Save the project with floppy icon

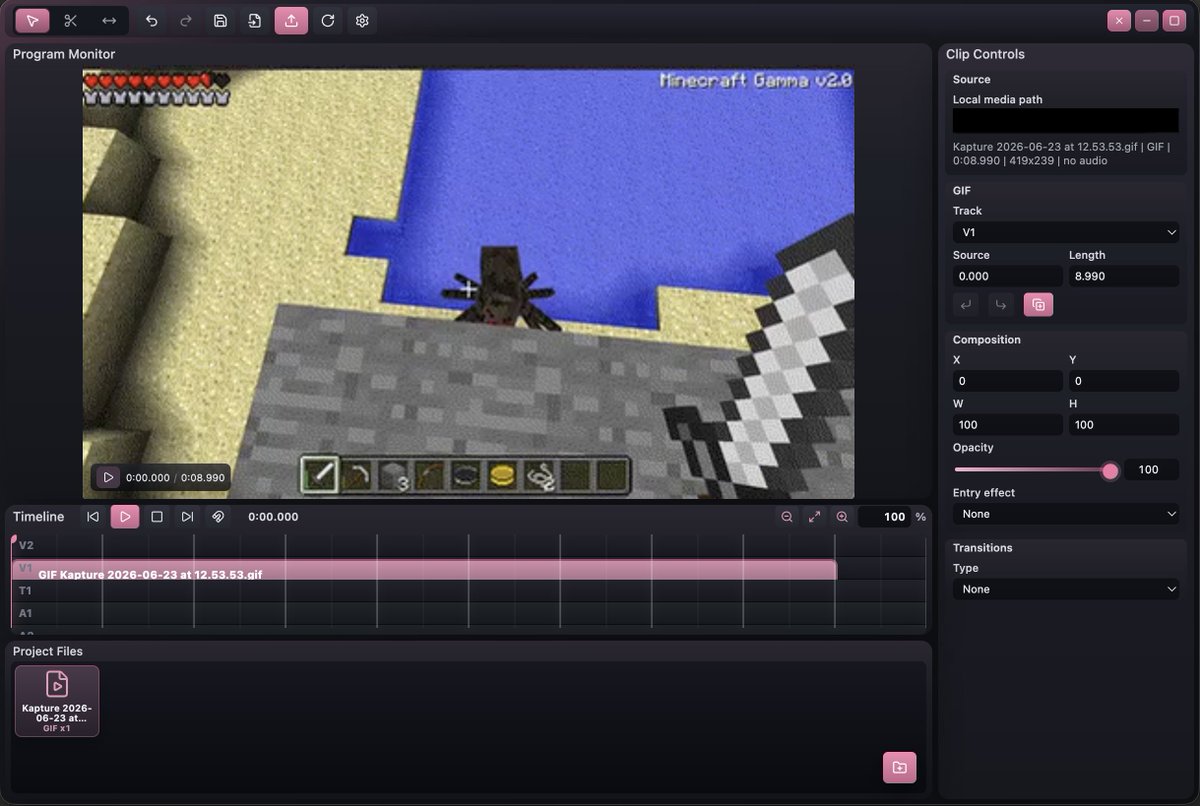(221, 20)
